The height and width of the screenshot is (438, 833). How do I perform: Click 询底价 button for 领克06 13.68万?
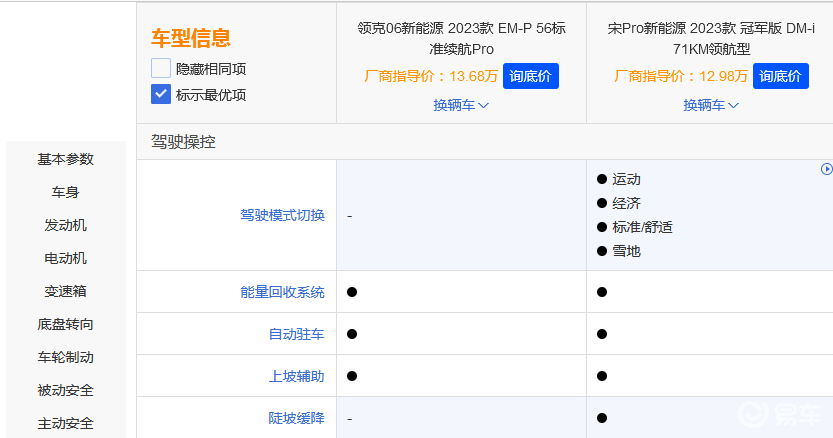[531, 76]
